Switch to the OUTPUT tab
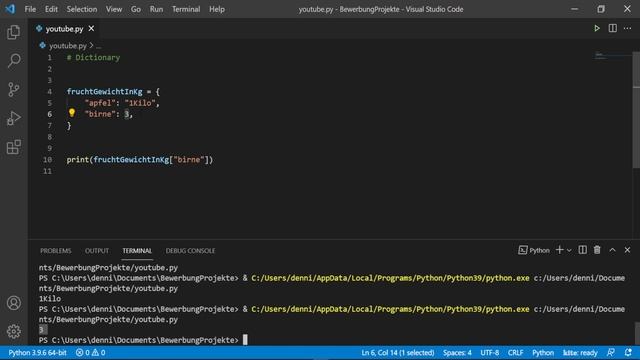The width and height of the screenshot is (640, 360). (x=97, y=251)
